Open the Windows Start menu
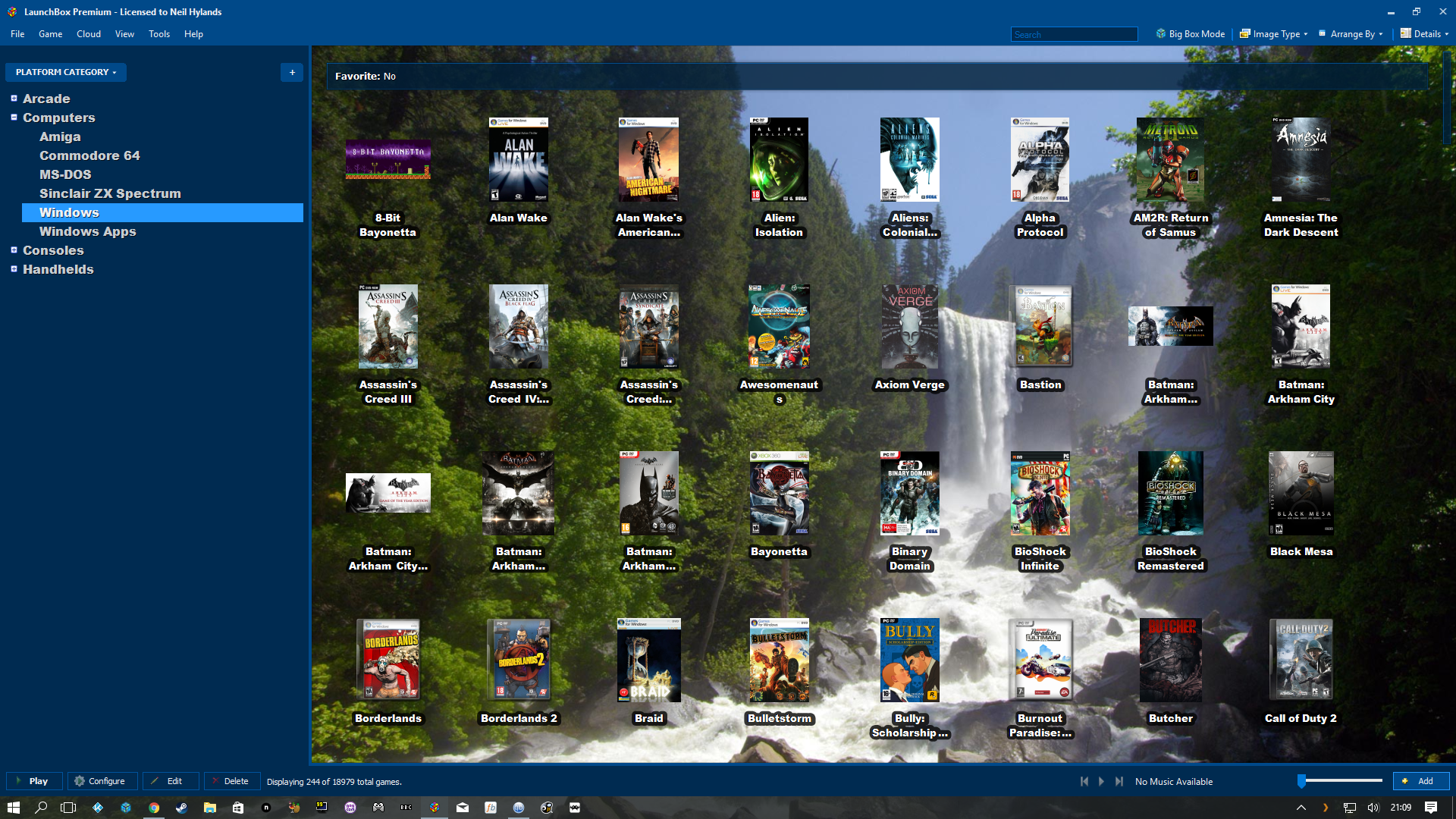1456x819 pixels. click(14, 808)
